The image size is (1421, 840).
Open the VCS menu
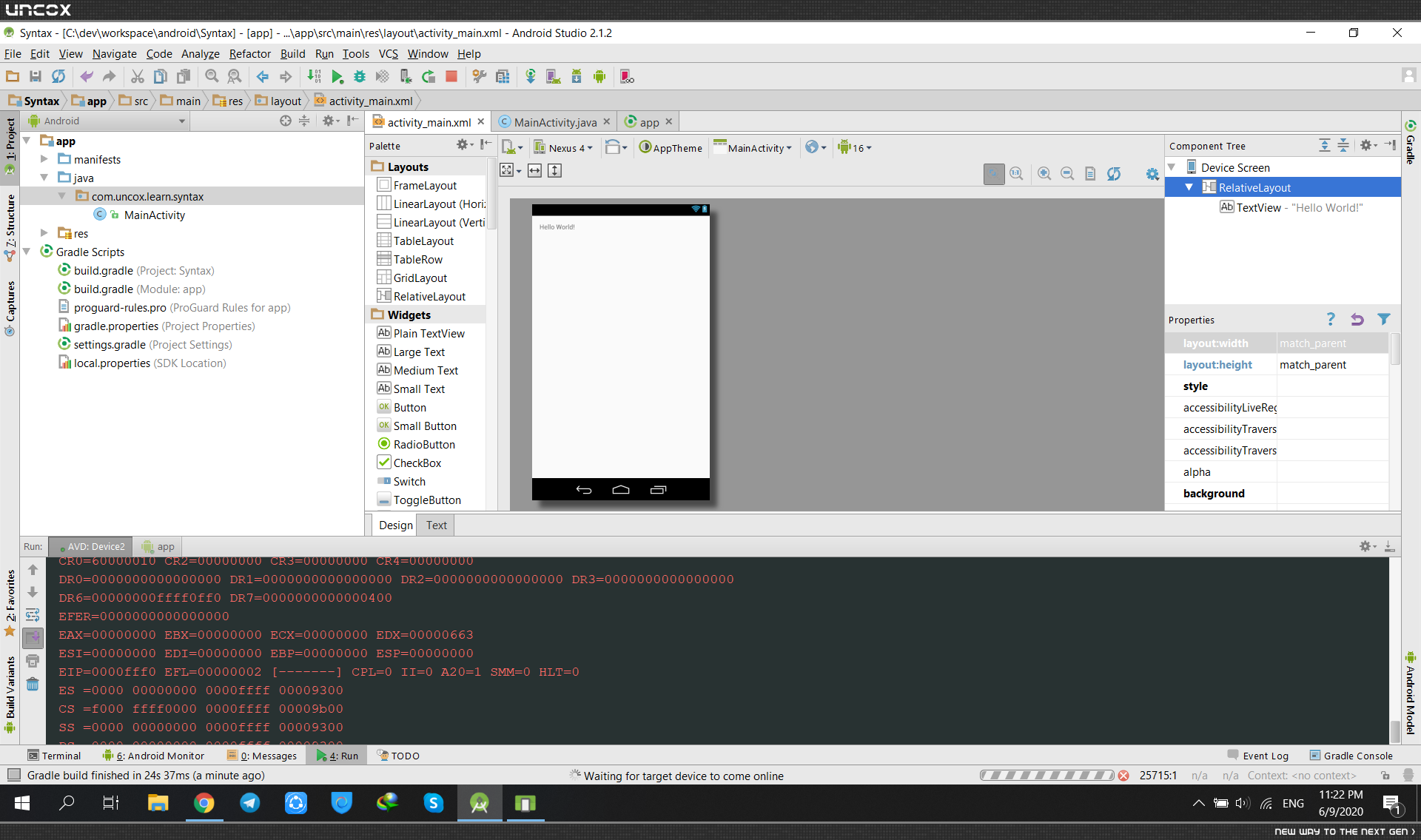389,54
